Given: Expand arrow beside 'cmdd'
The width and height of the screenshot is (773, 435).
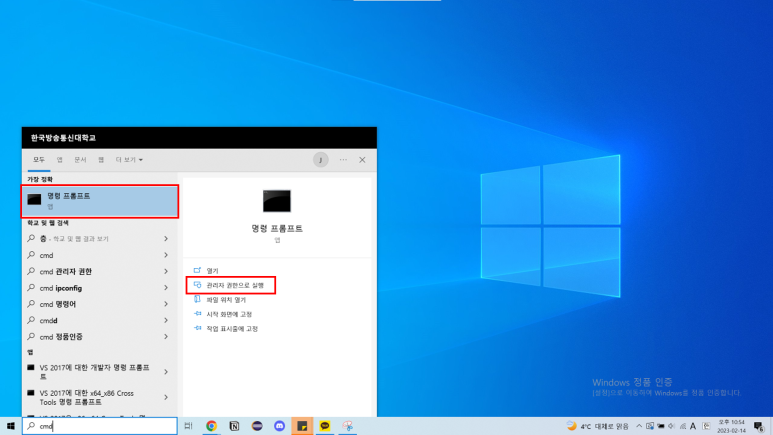Looking at the screenshot, I should point(166,320).
